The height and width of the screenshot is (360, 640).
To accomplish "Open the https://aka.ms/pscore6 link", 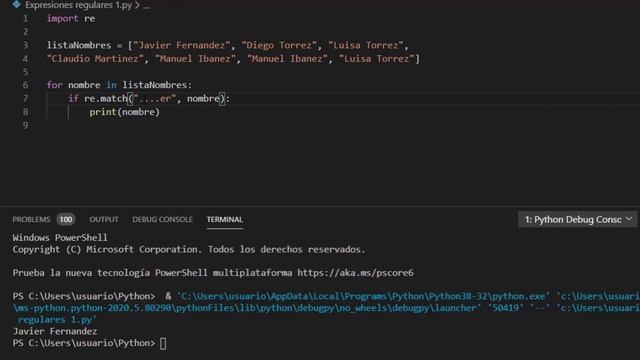I will point(355,273).
